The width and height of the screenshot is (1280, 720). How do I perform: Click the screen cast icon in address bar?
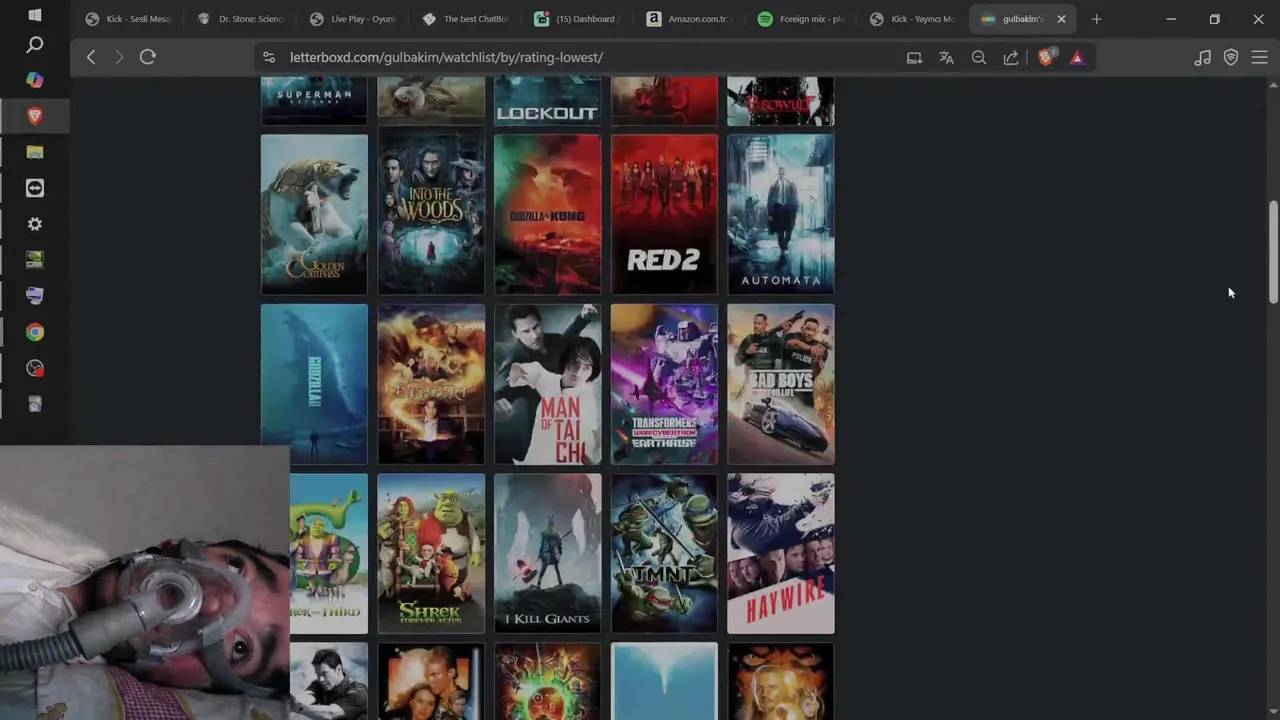tap(914, 58)
